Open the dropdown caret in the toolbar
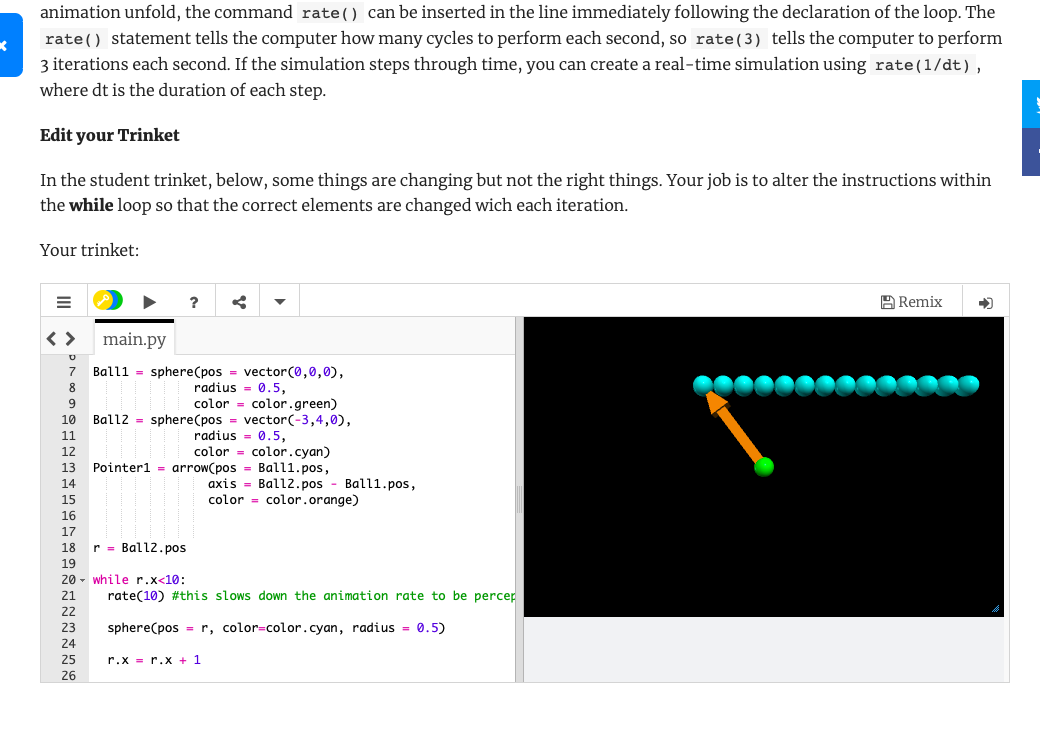Screen dimensions: 1040x750 [x=278, y=301]
